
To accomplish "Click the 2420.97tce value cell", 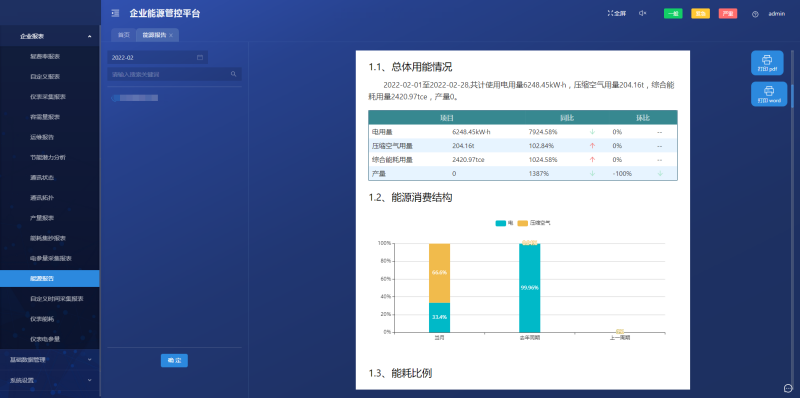I will click(468, 159).
